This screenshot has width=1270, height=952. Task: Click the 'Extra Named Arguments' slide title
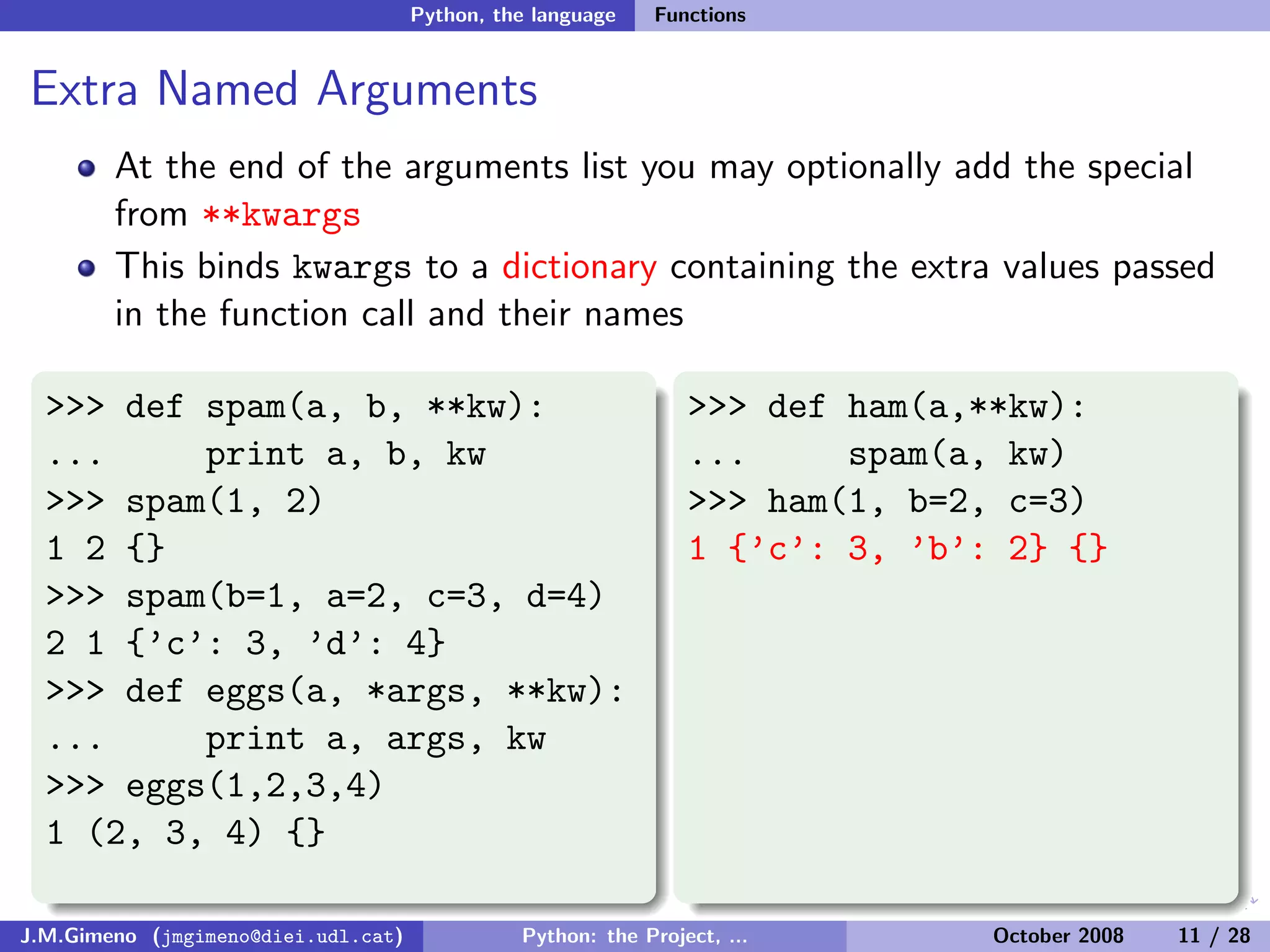[284, 89]
